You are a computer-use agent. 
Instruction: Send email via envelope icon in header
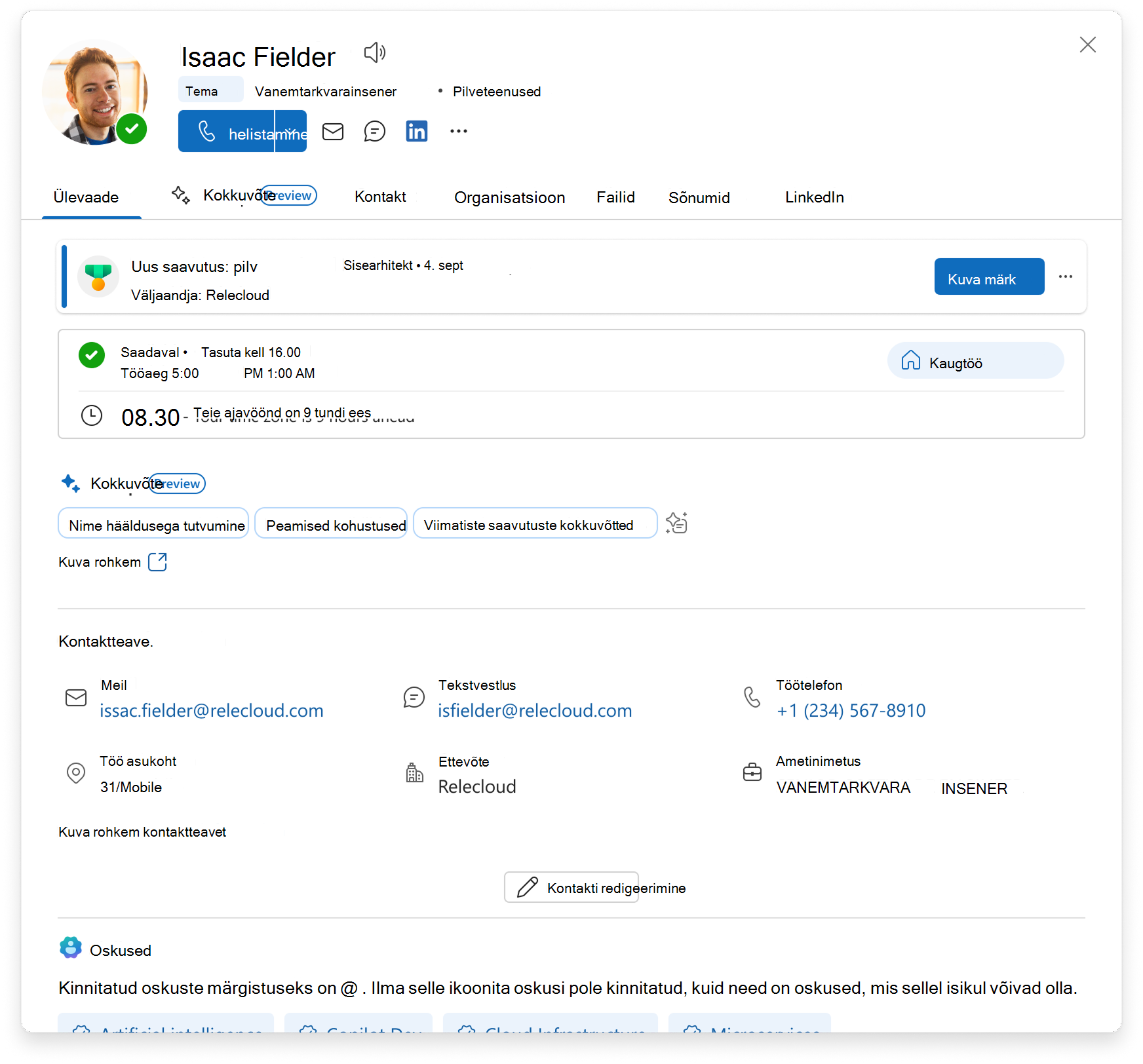pos(333,132)
